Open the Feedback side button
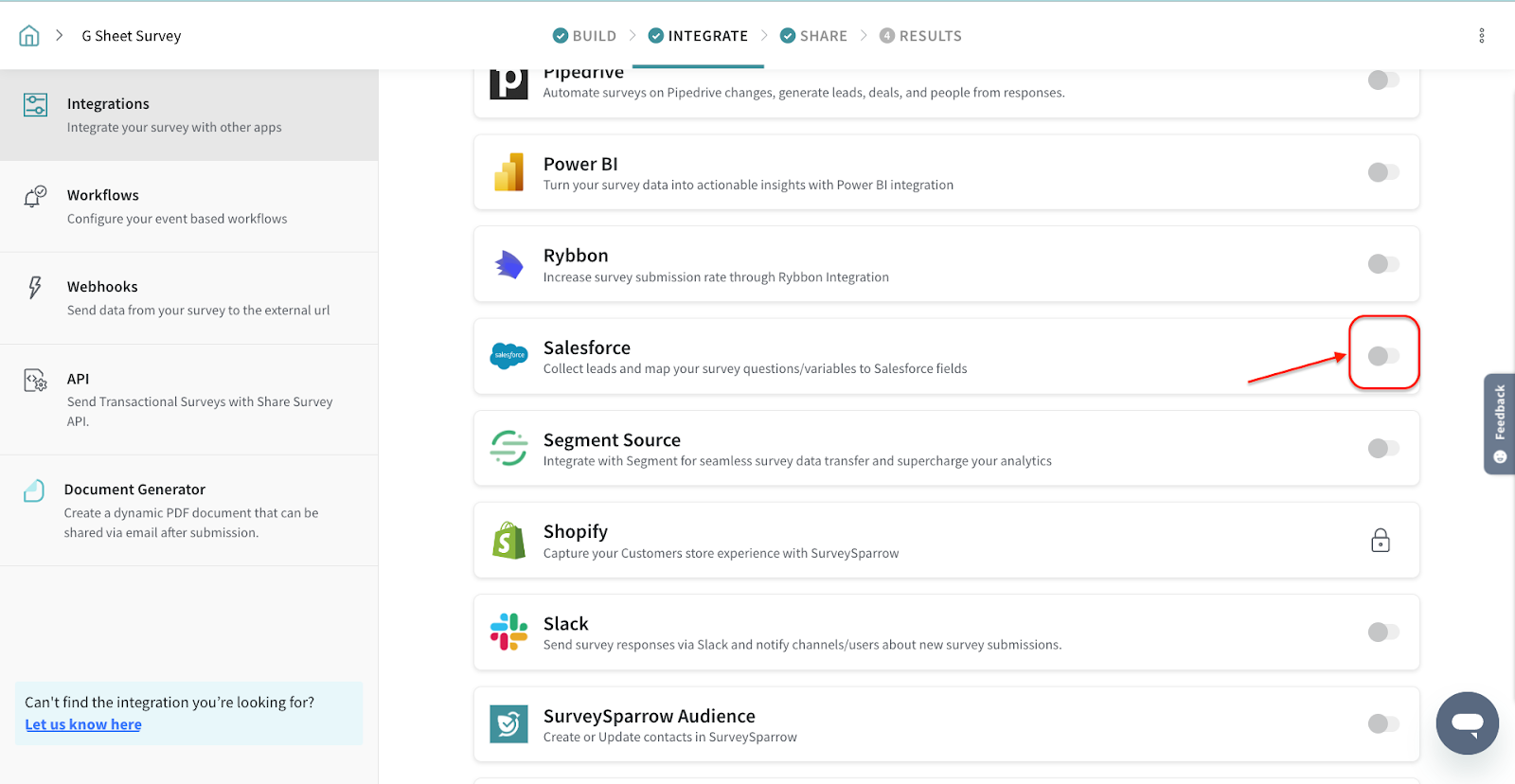 tap(1499, 423)
